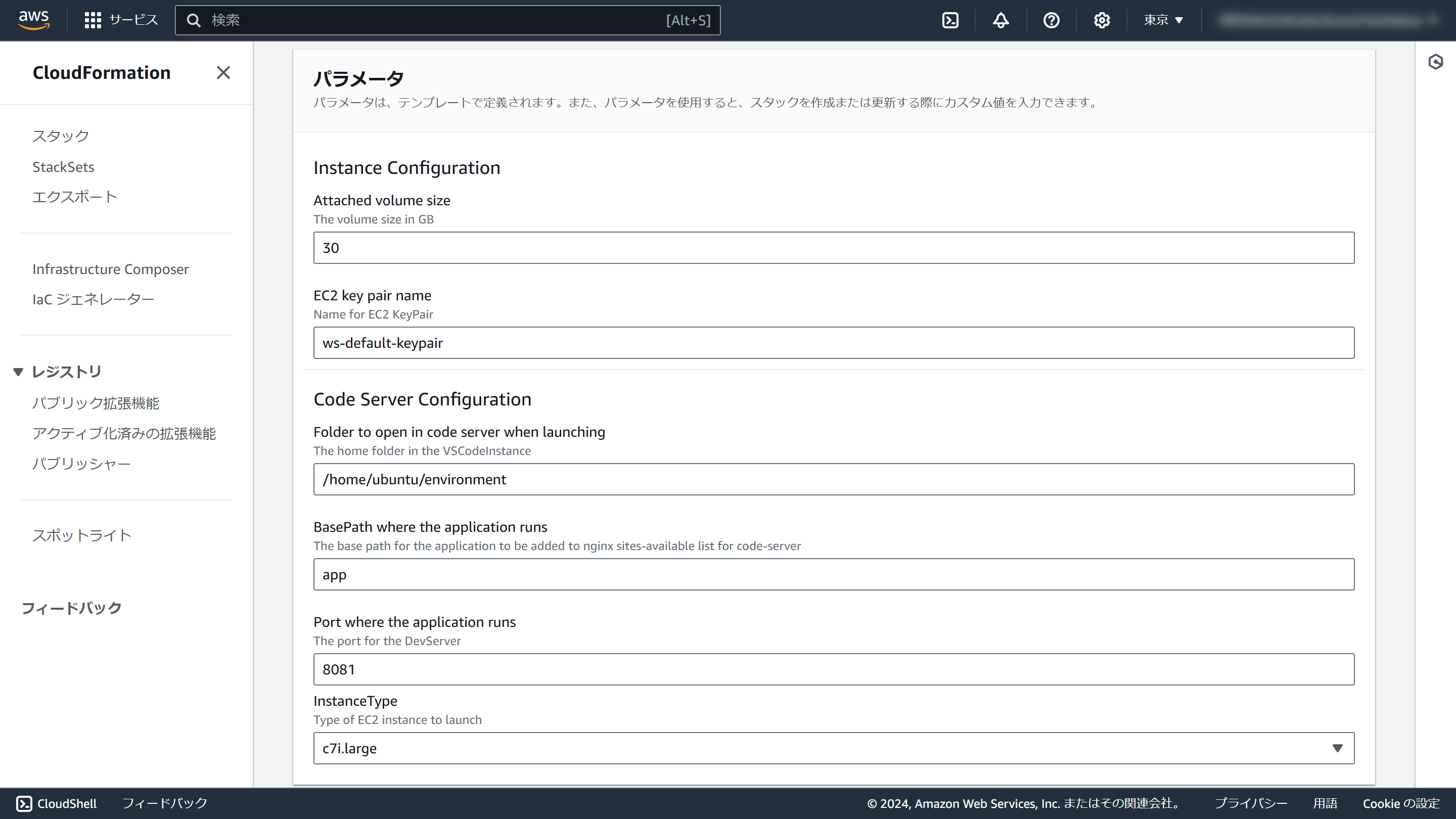Image resolution: width=1456 pixels, height=819 pixels.
Task: Open the 東京 region dropdown
Action: click(1163, 20)
